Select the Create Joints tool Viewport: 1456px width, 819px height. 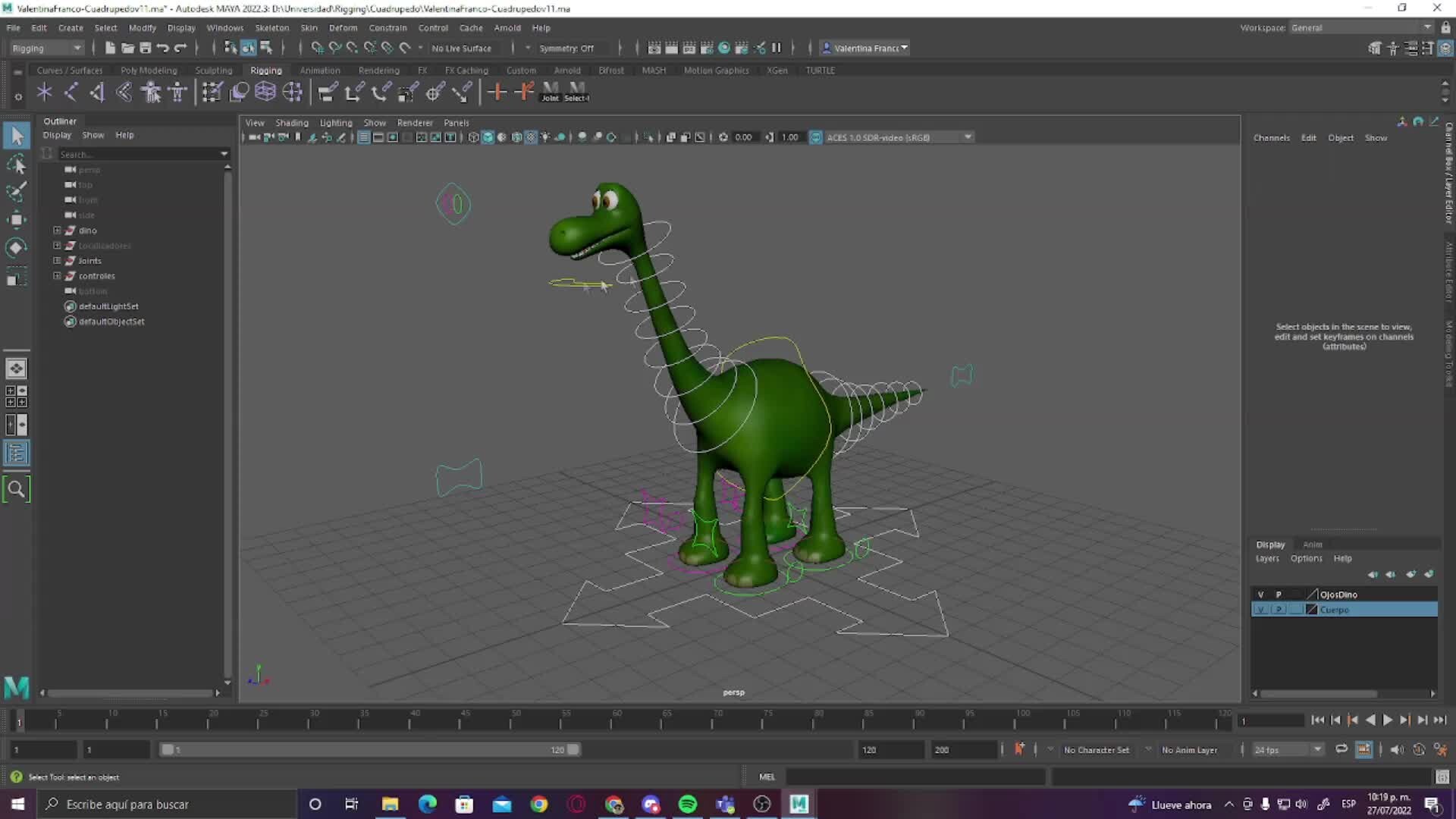44,92
